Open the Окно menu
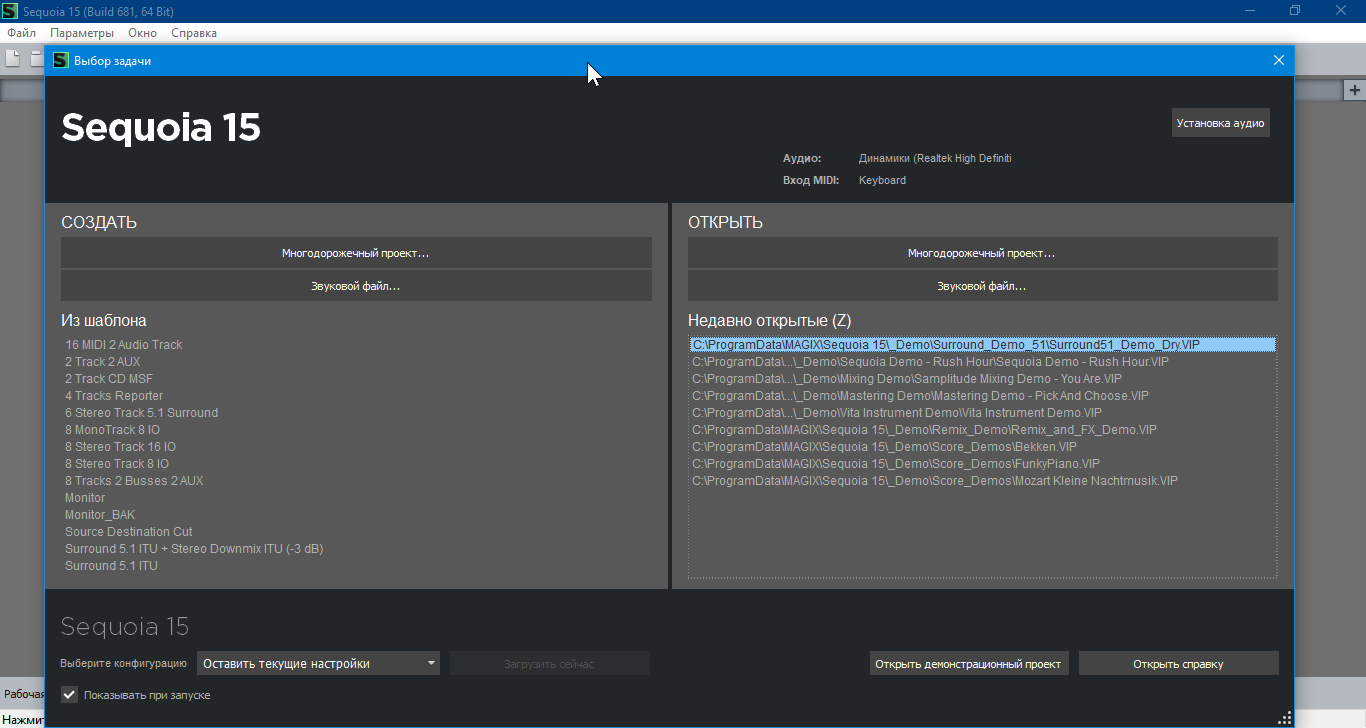Viewport: 1366px width, 728px height. [x=142, y=33]
